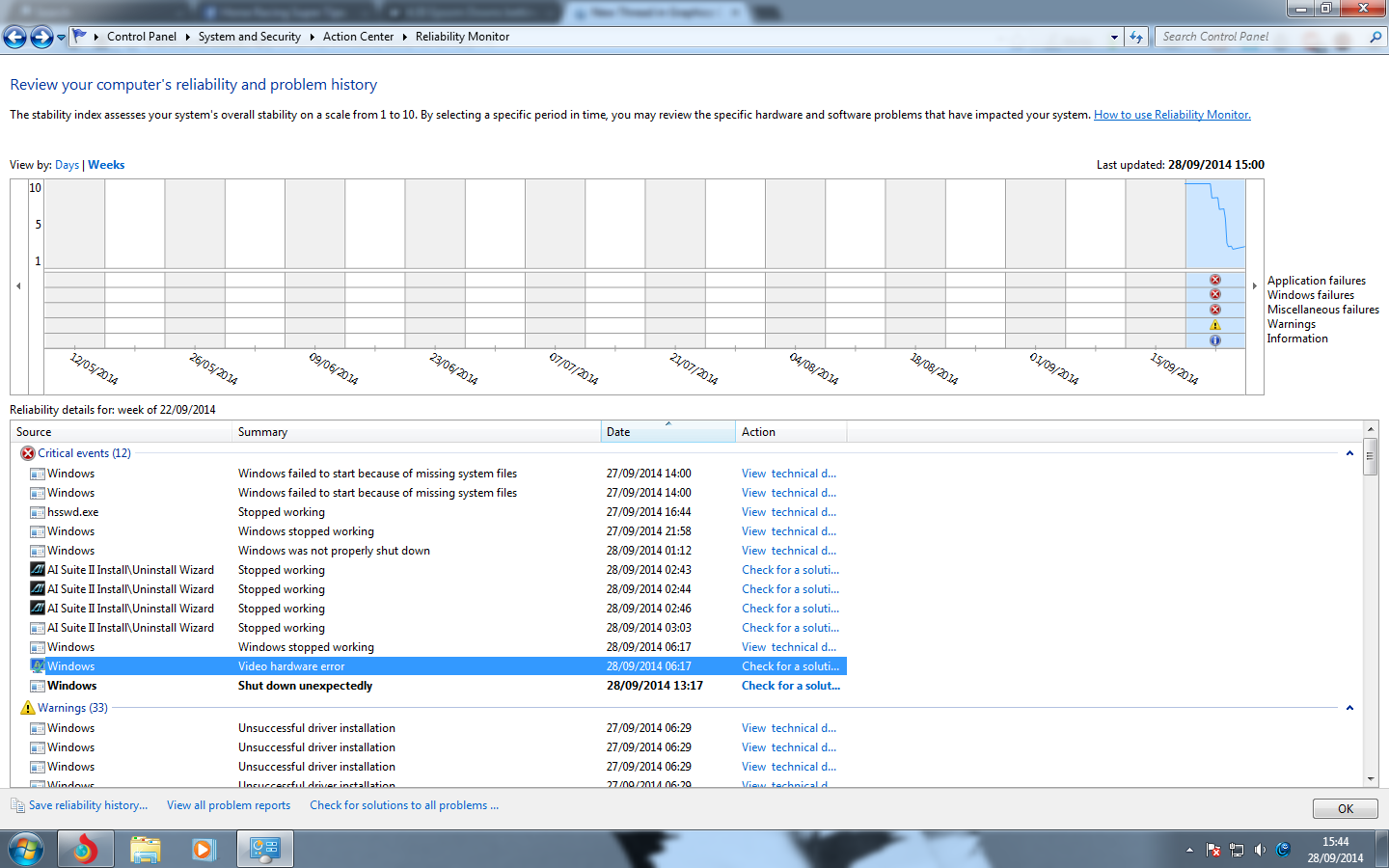Image resolution: width=1389 pixels, height=868 pixels.
Task: Click the Critical events (12) group header
Action: click(x=84, y=453)
